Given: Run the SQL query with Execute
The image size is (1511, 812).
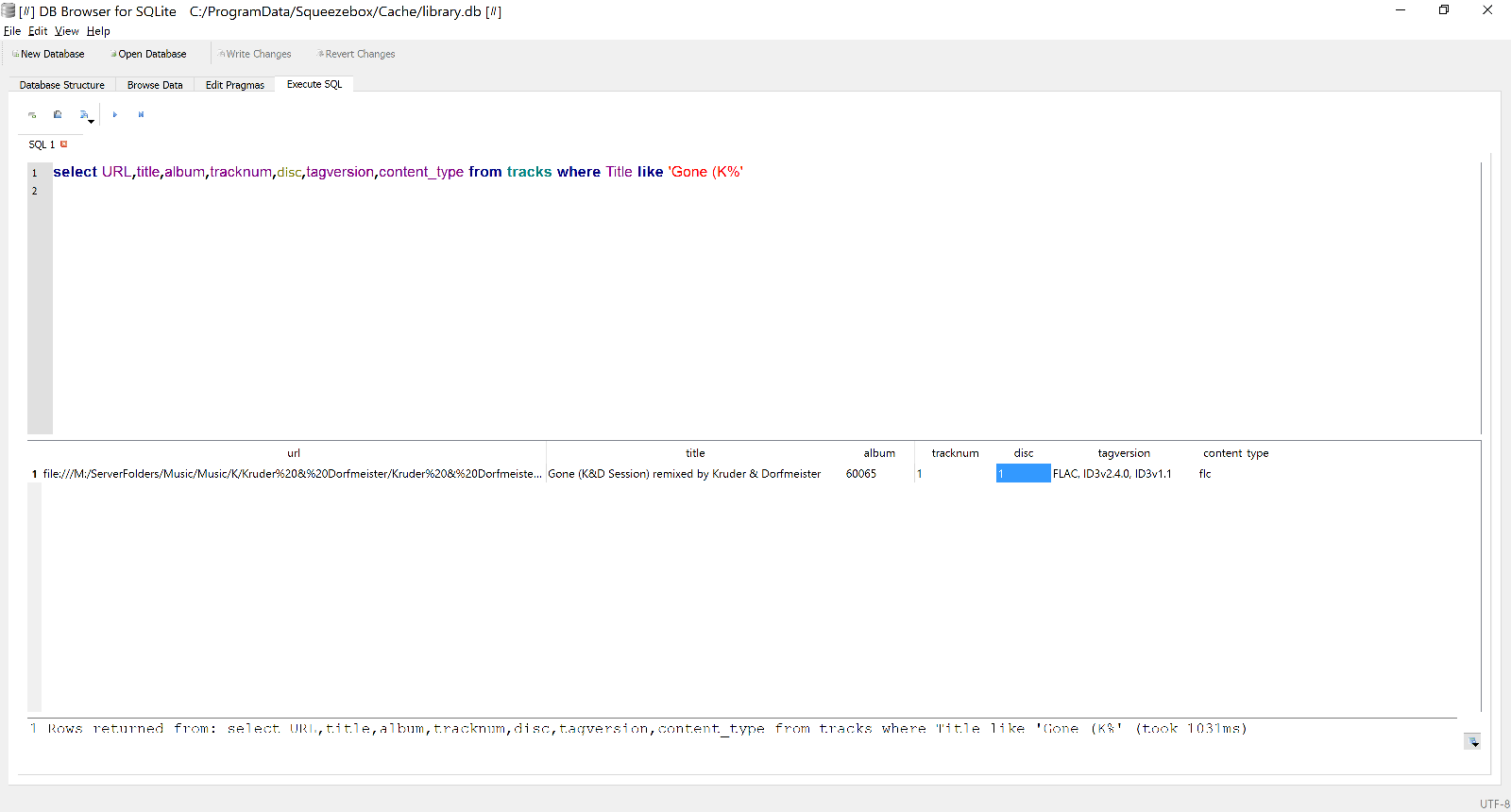Looking at the screenshot, I should 114,115.
